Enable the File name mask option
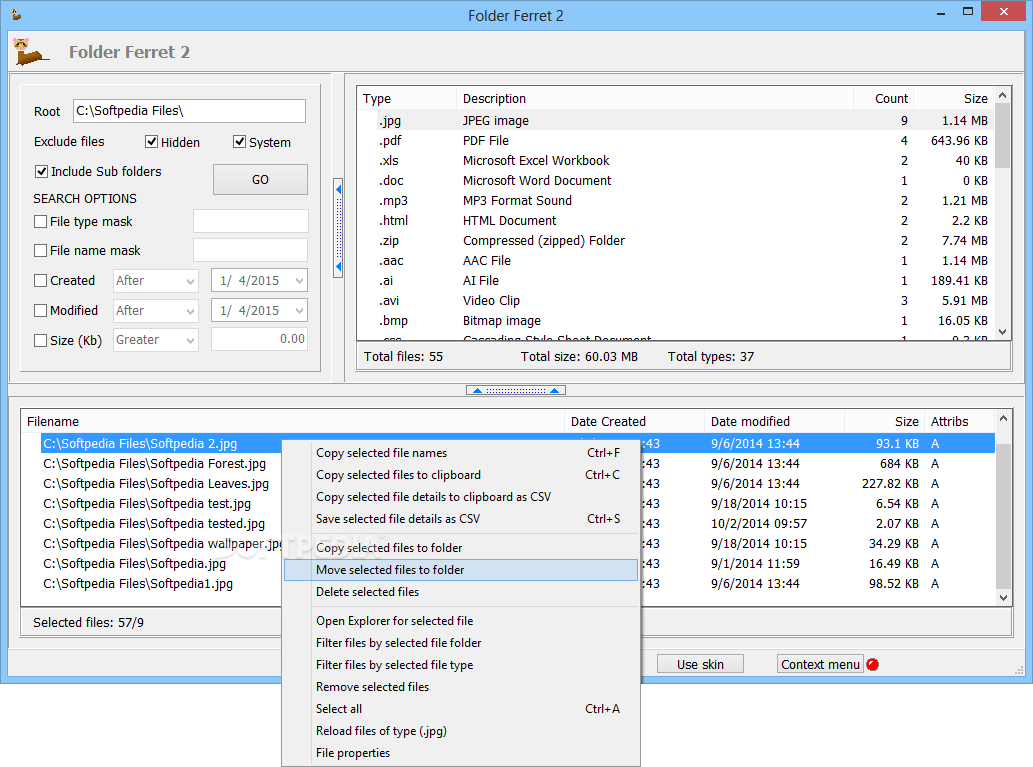The image size is (1033, 767). tap(40, 250)
